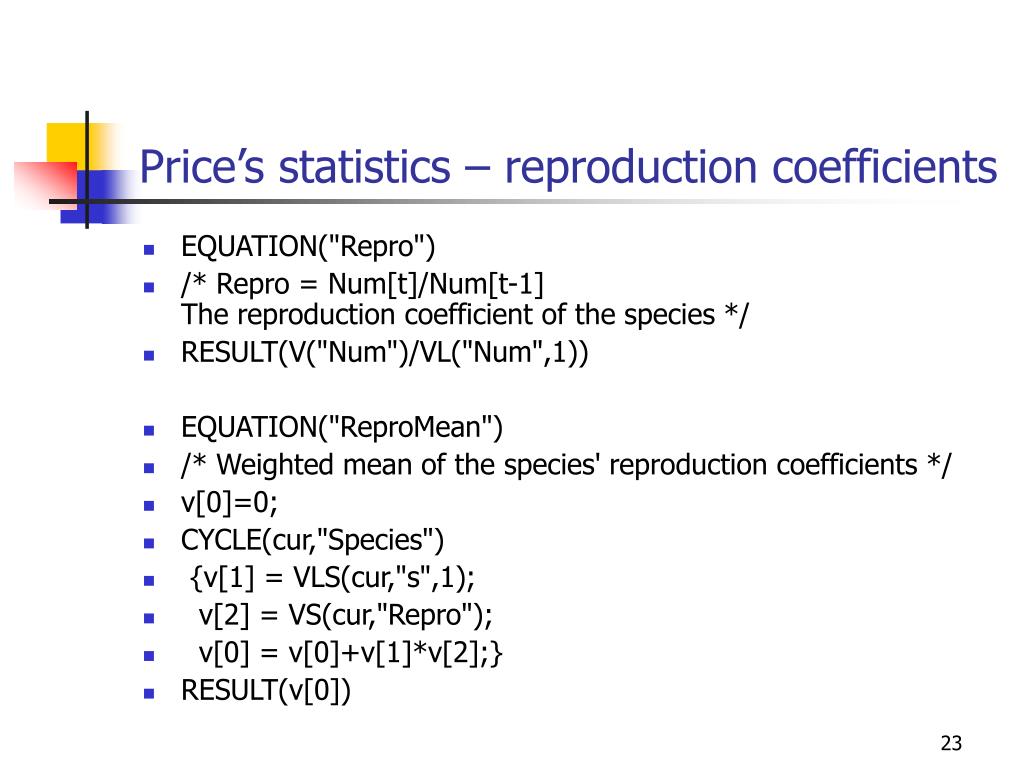Click the CYCLE(cur,"Species") line

tap(312, 541)
